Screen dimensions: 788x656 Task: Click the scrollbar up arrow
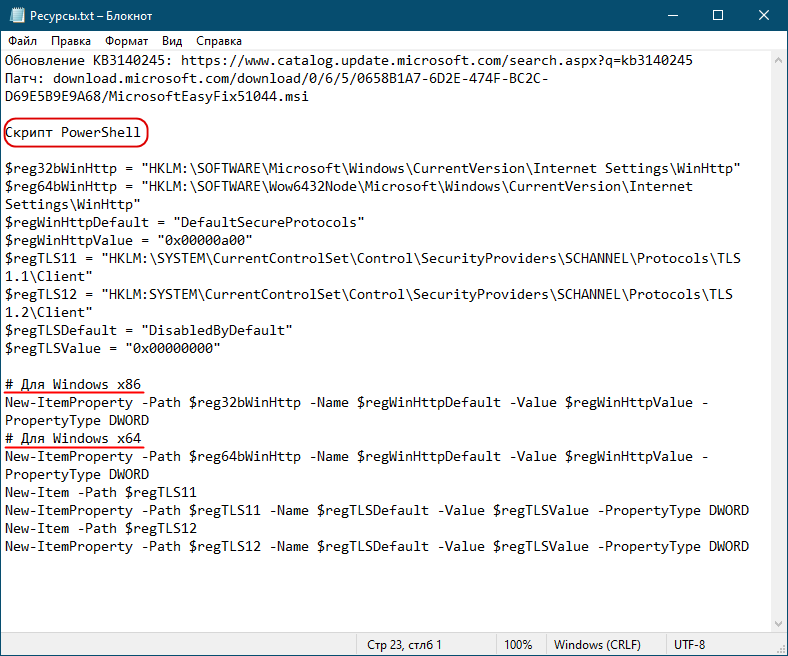(778, 60)
